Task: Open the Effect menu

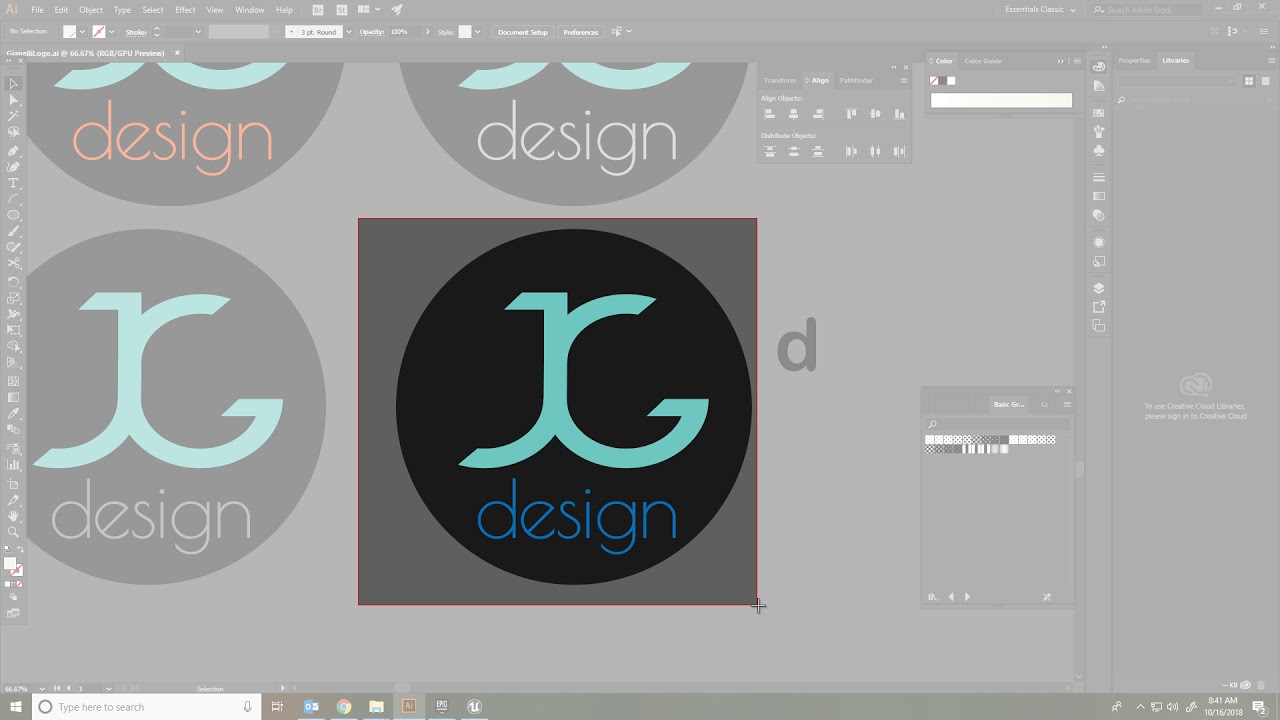Action: (185, 10)
